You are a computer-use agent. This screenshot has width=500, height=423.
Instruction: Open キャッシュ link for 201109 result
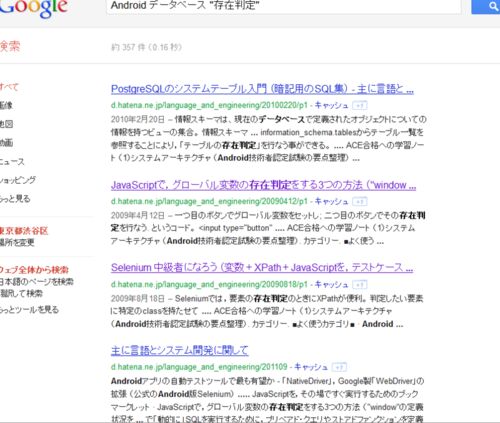pyautogui.click(x=311, y=367)
